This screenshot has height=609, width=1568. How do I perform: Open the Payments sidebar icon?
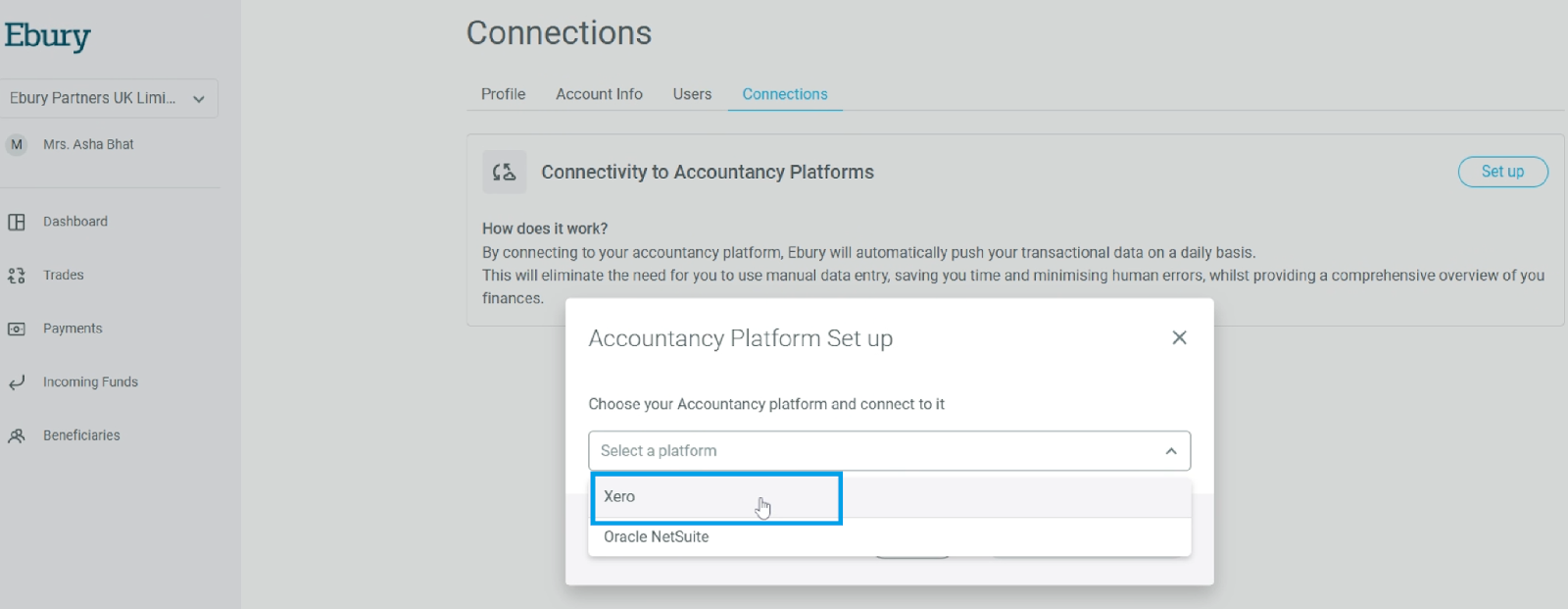[17, 329]
